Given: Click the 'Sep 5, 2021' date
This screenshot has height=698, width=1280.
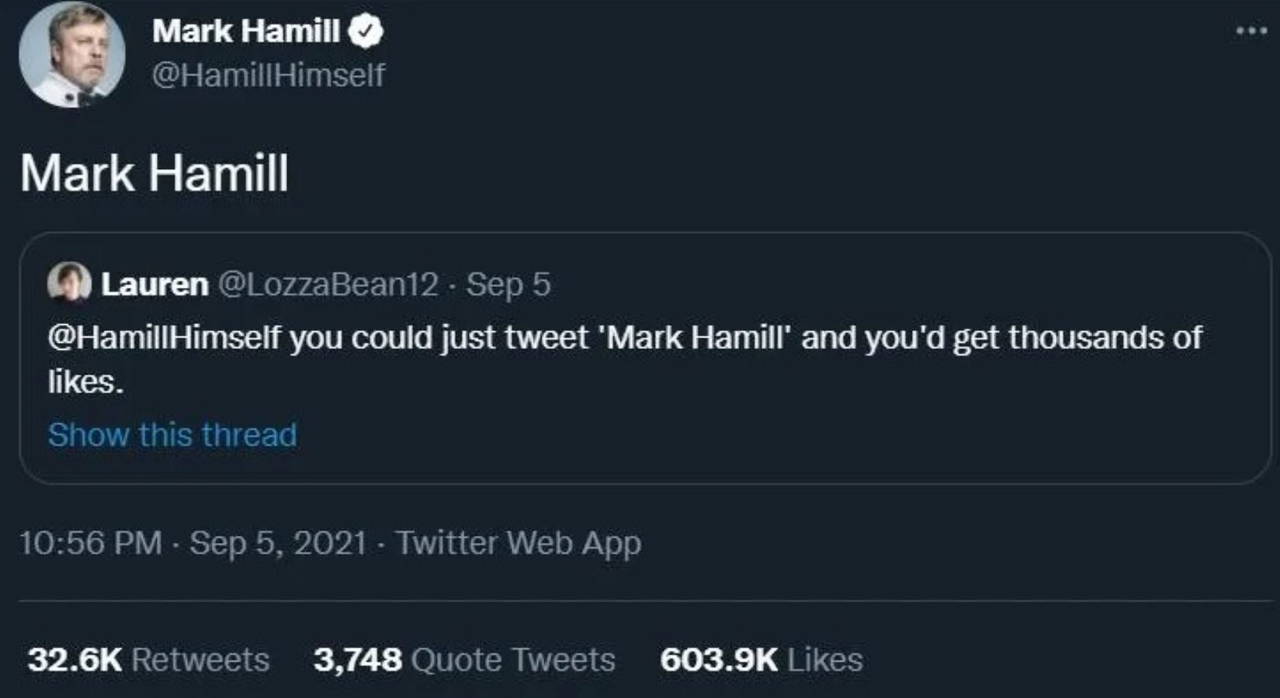Looking at the screenshot, I should 278,543.
